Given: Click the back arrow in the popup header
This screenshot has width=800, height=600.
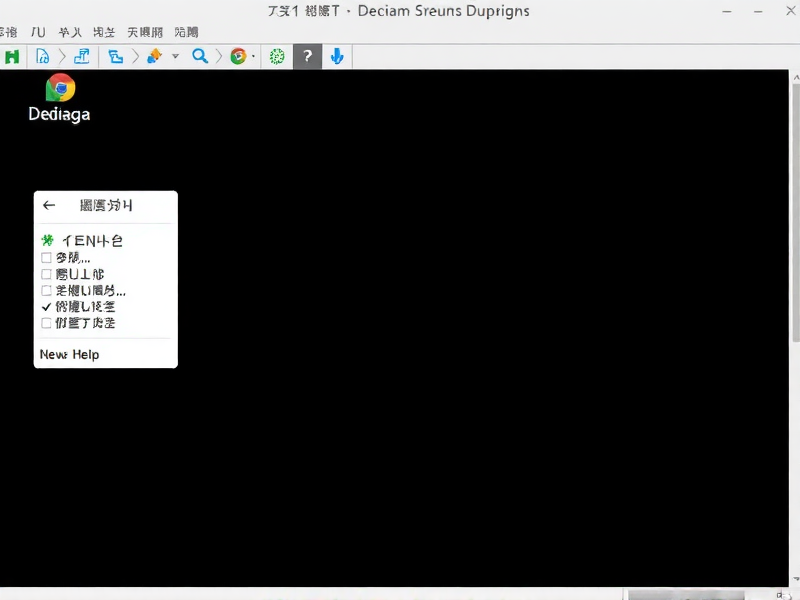Looking at the screenshot, I should coord(49,205).
